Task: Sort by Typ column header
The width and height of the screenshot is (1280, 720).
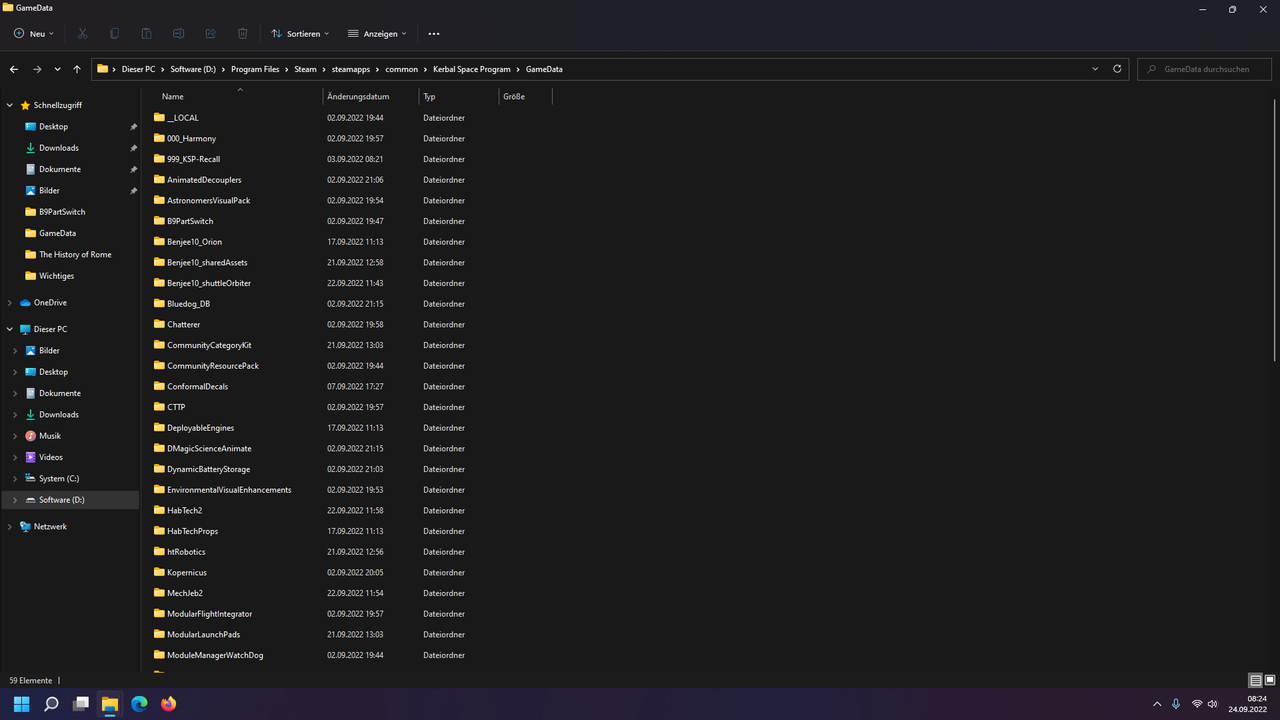Action: [459, 97]
